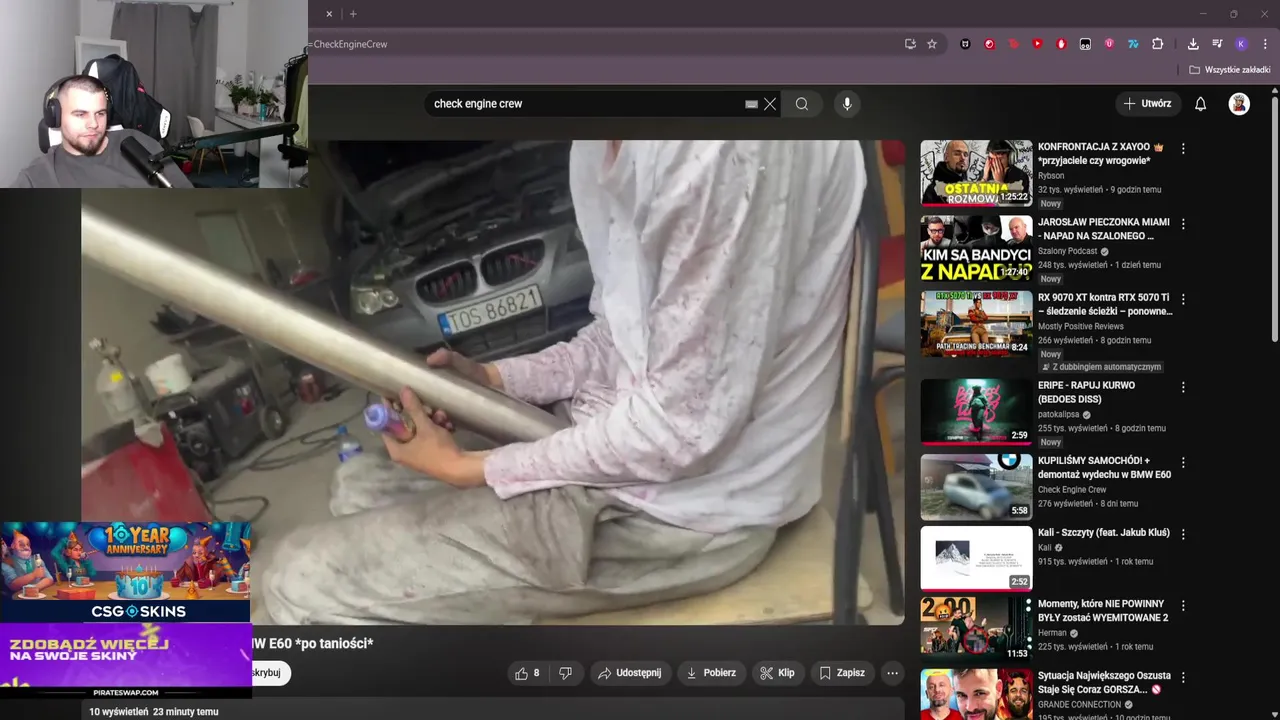The width and height of the screenshot is (1280, 720).
Task: Open the pink shield U extension
Action: (x=1109, y=44)
